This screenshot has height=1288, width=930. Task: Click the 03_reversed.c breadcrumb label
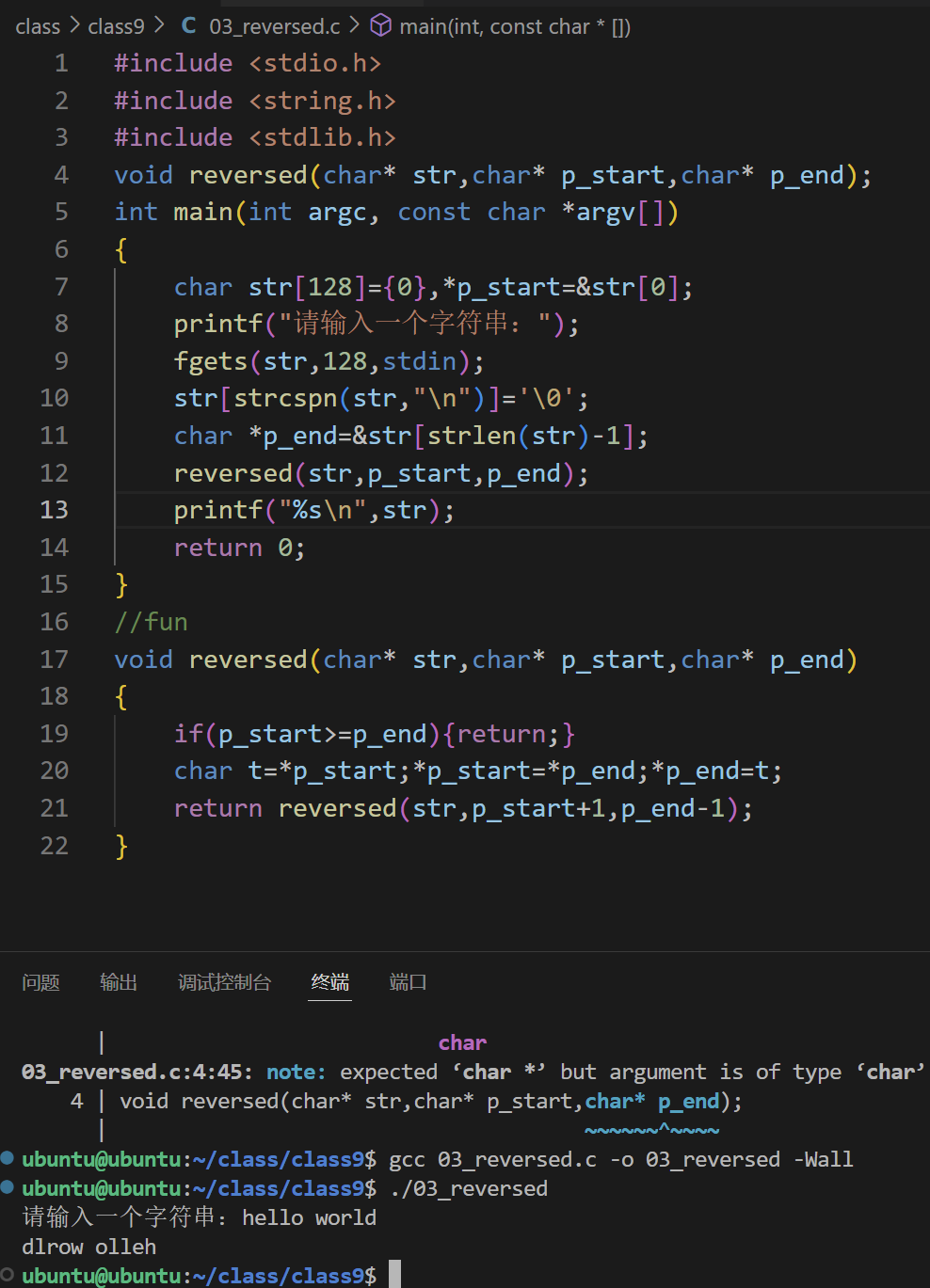click(274, 25)
